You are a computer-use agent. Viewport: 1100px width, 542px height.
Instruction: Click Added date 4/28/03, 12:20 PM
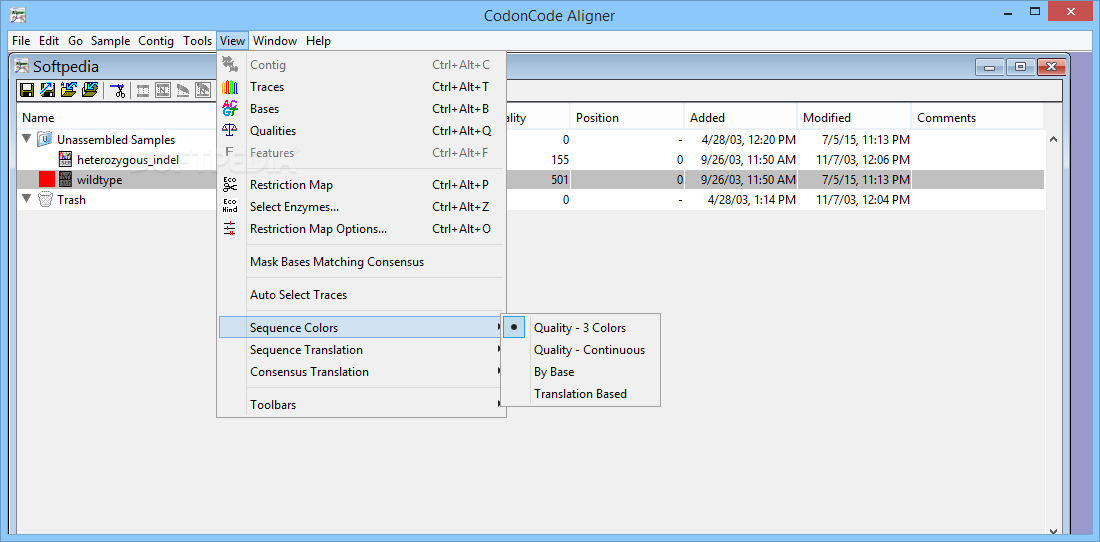(x=749, y=140)
